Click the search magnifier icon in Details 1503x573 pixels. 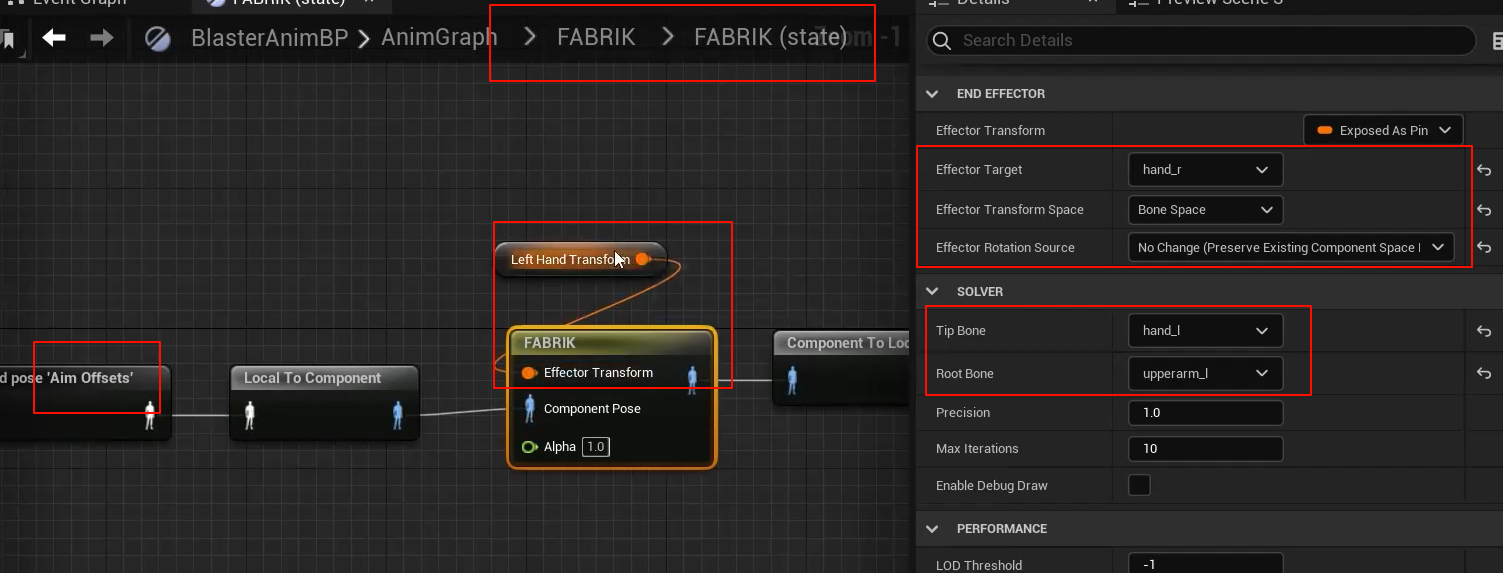[941, 41]
